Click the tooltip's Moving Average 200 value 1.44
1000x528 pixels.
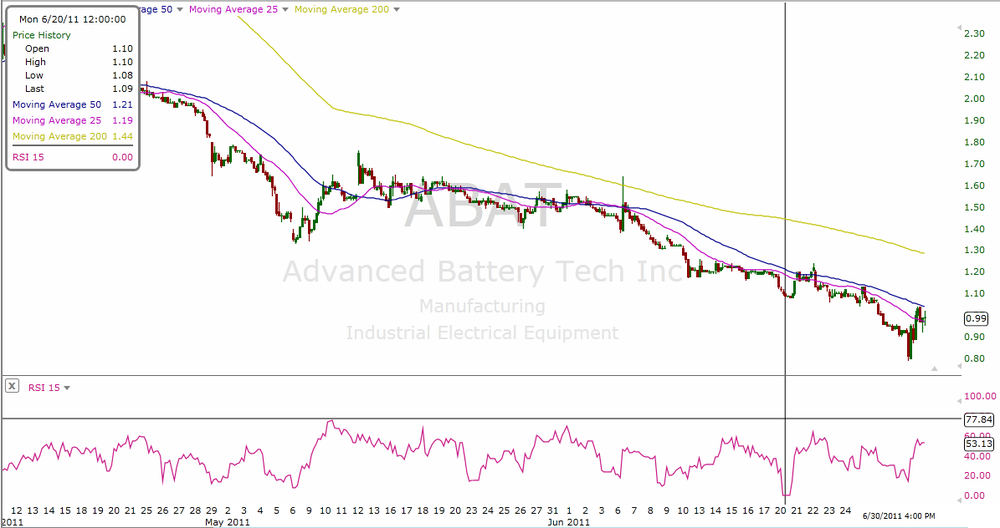tap(122, 136)
